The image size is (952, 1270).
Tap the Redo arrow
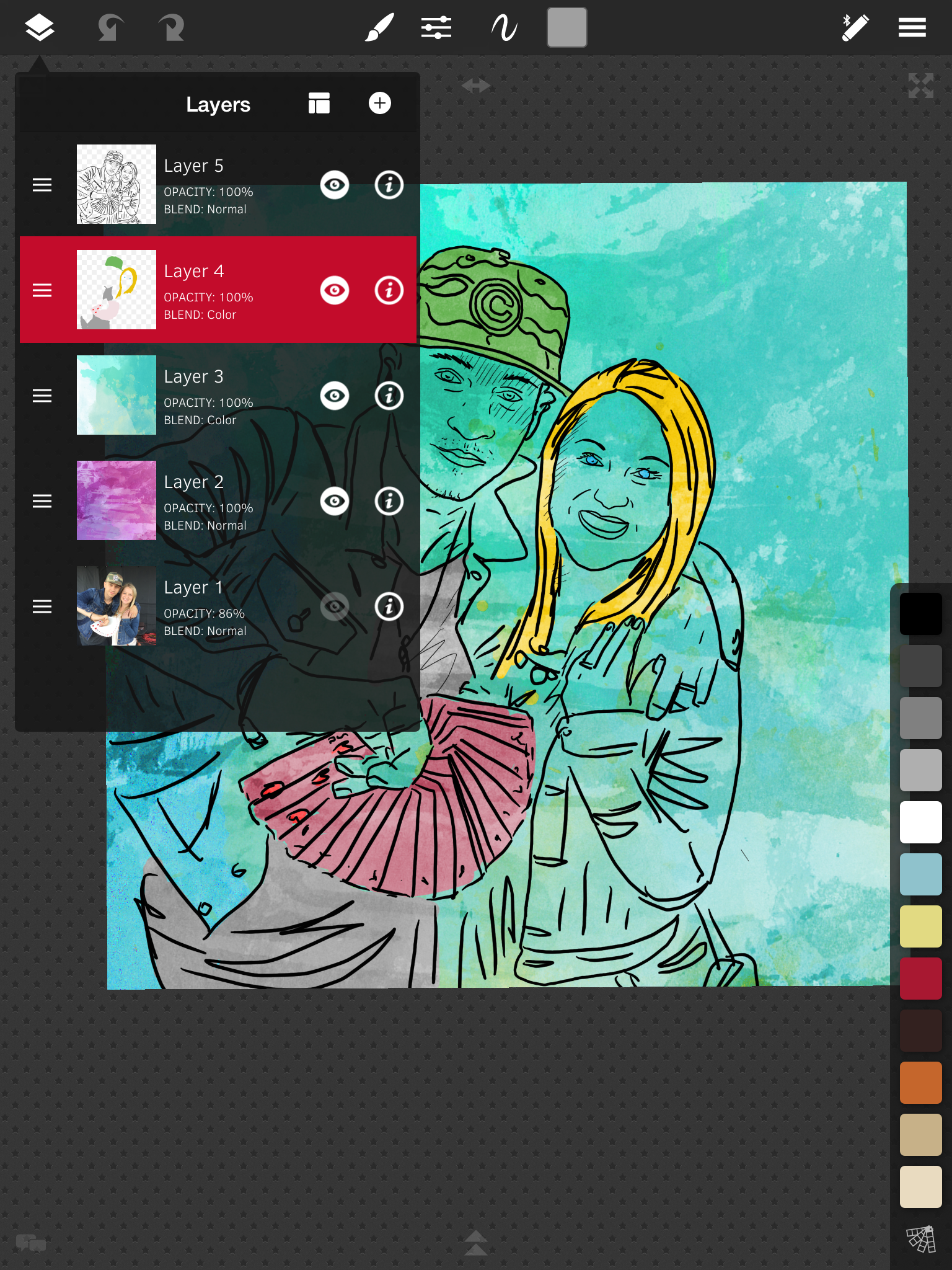[x=171, y=28]
